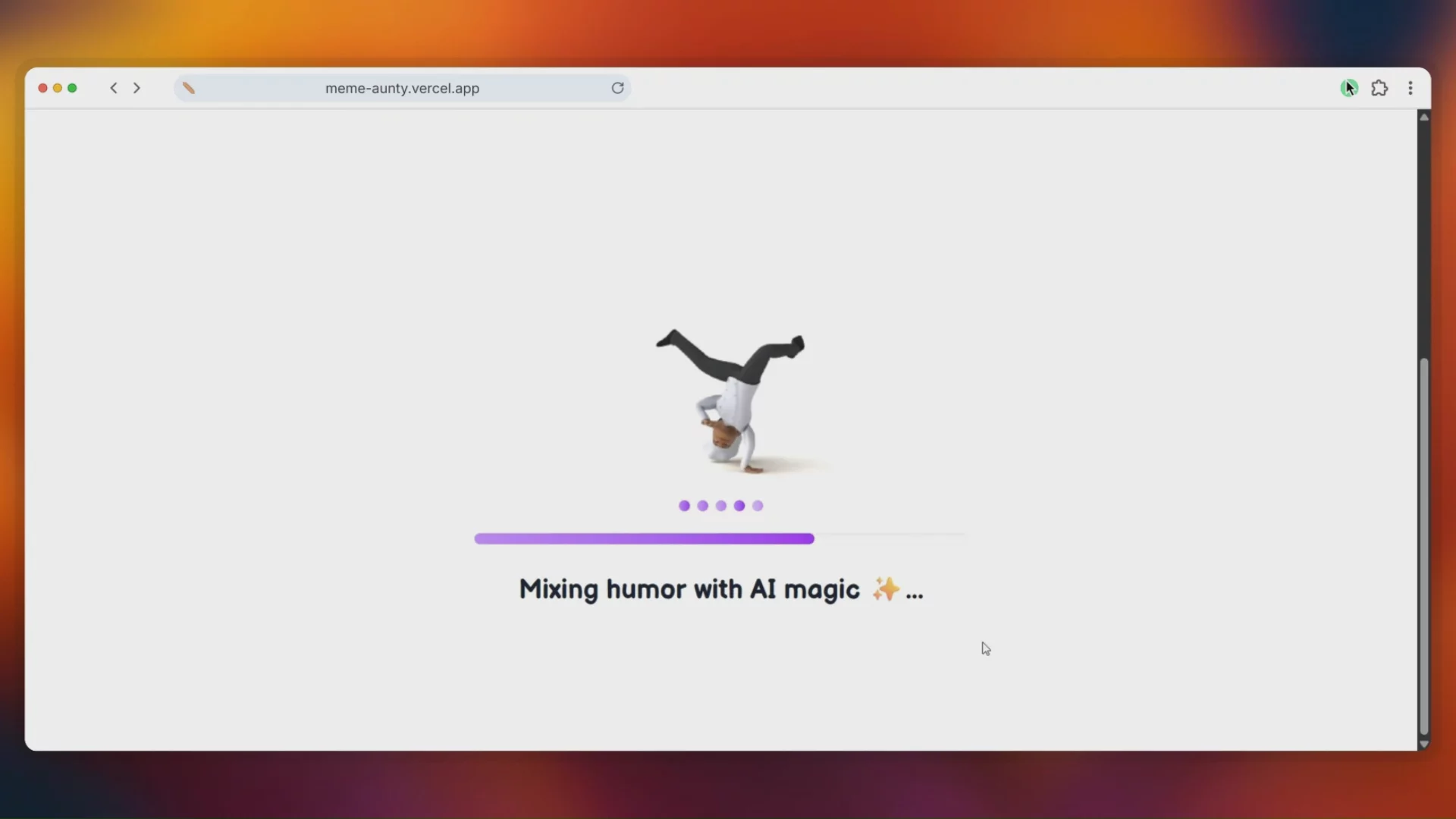Open the green profile avatar
The height and width of the screenshot is (819, 1456).
coord(1349,88)
